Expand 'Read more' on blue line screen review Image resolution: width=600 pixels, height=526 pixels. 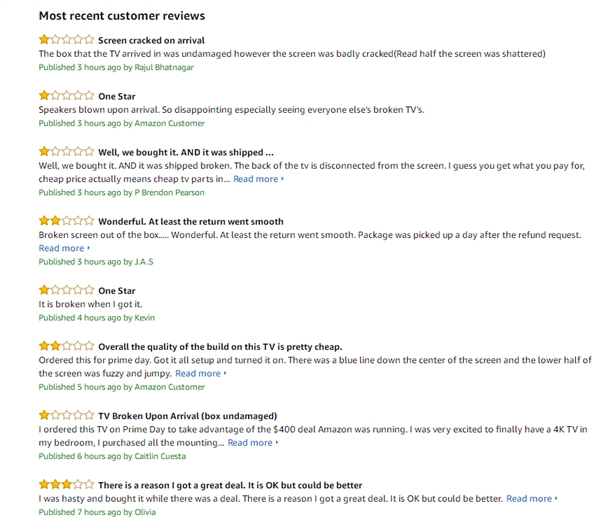coord(200,373)
